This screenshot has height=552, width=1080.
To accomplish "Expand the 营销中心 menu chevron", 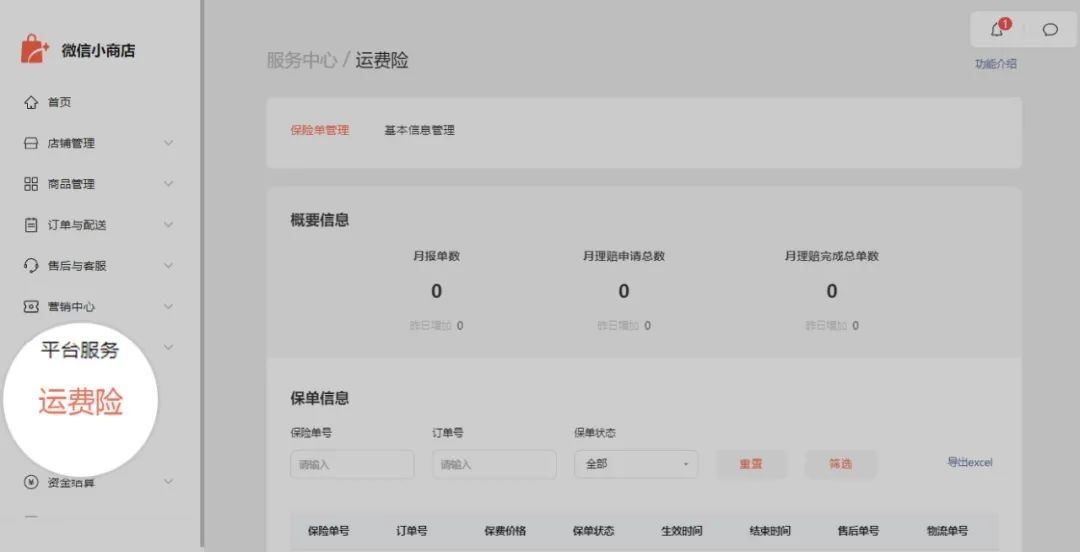I will point(168,307).
